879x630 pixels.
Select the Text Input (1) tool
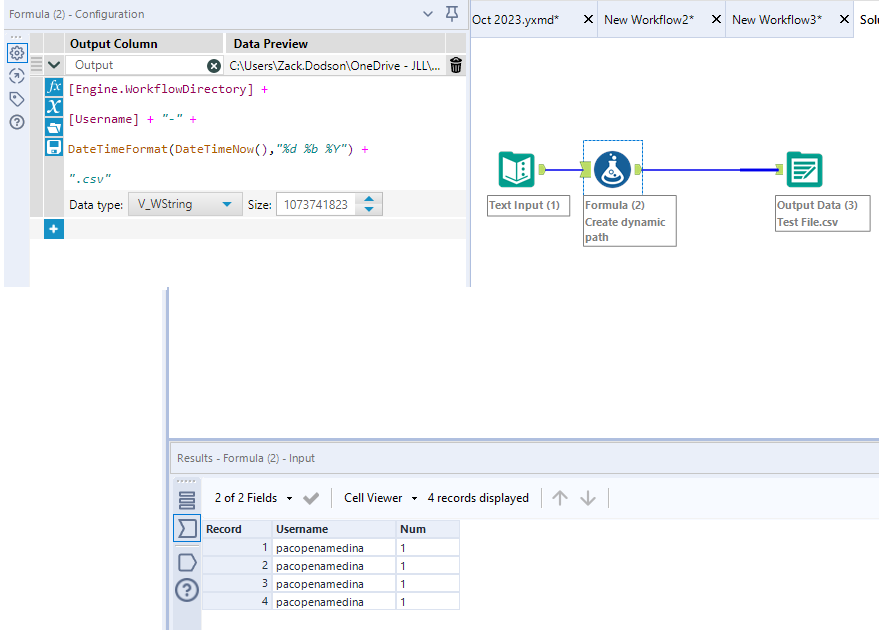pyautogui.click(x=517, y=169)
